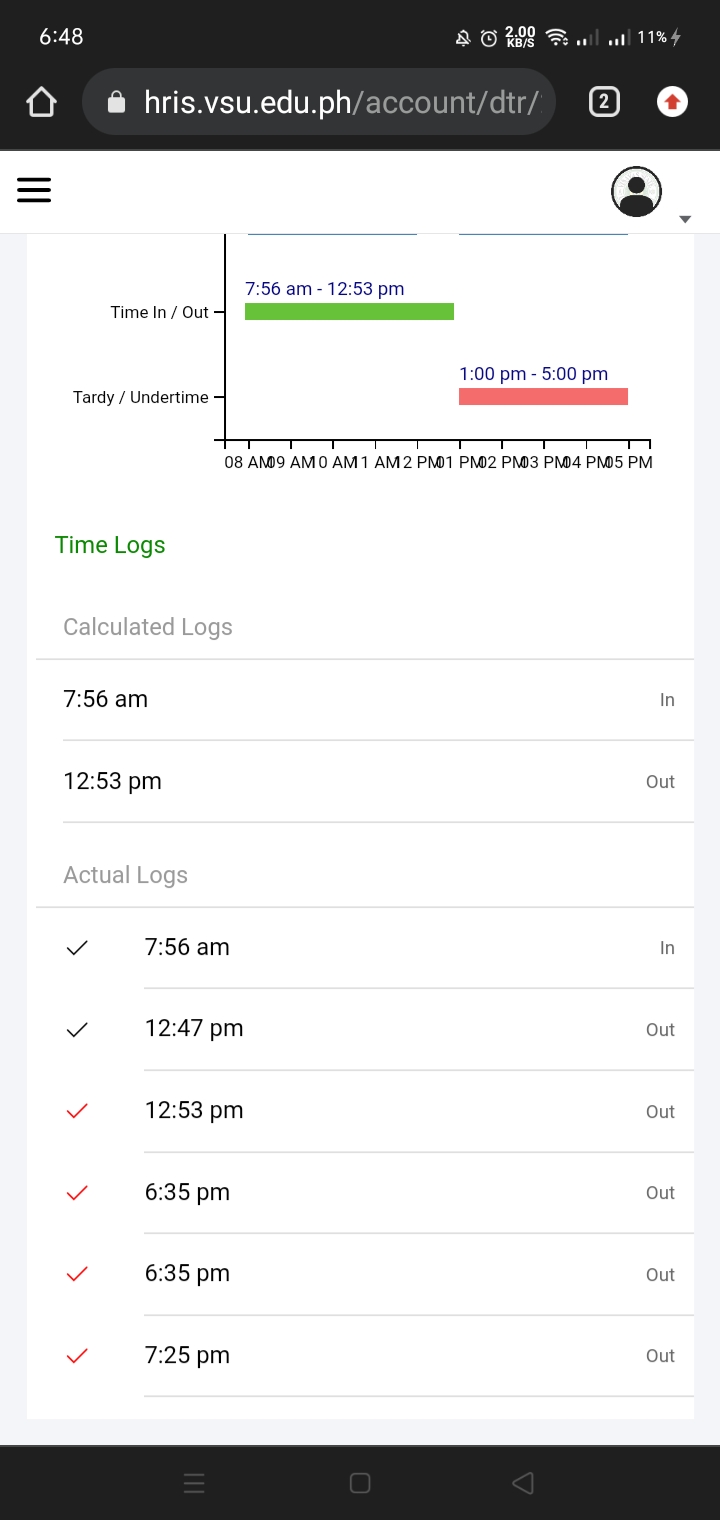Toggle the red check for 12:53 pm log
This screenshot has height=1520, width=720.
[77, 1111]
